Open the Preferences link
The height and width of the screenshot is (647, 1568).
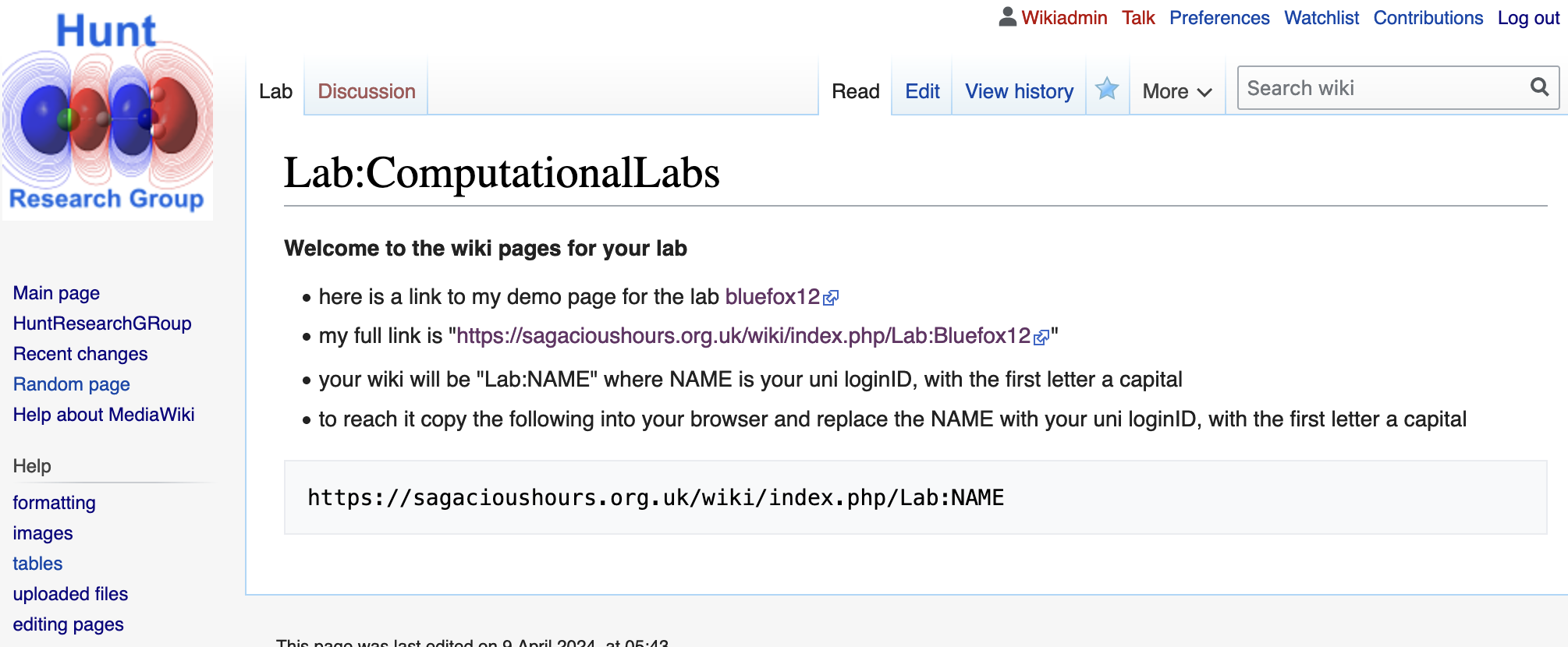1219,18
